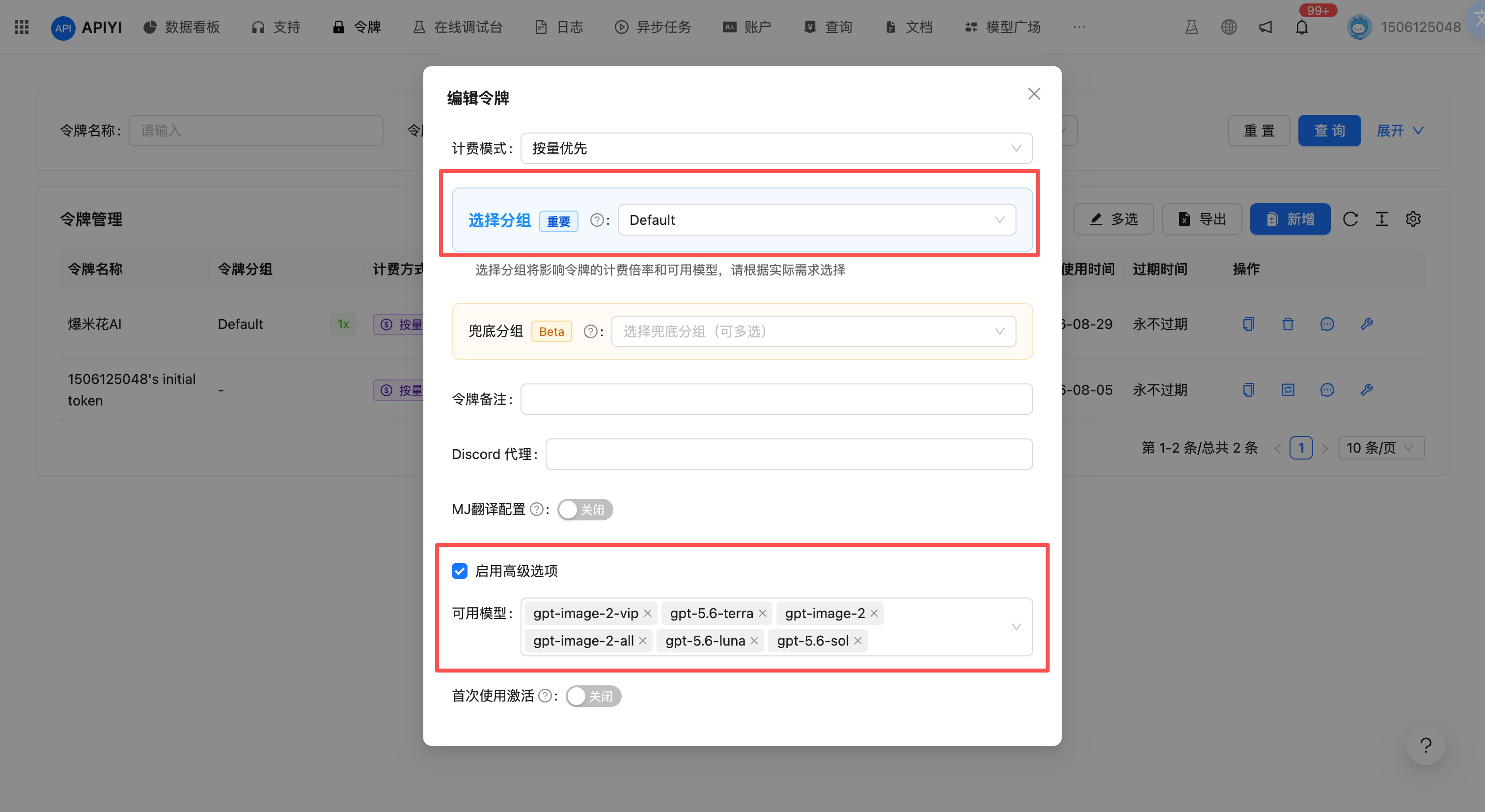Viewport: 1485px width, 812px height.
Task: Uncheck 启用高级选项 checkbox
Action: coord(460,571)
